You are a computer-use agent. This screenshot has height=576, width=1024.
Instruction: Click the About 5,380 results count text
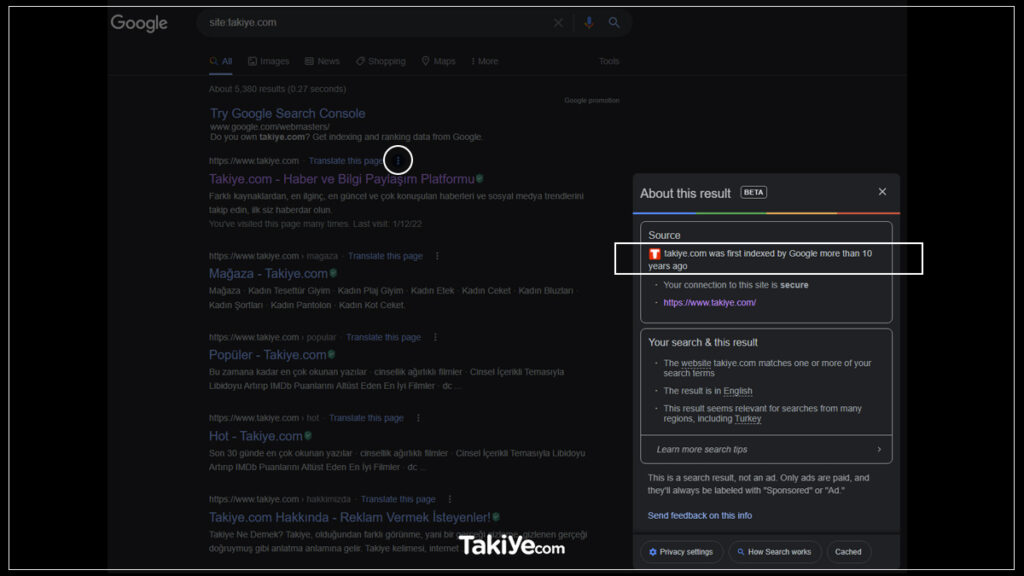click(278, 89)
